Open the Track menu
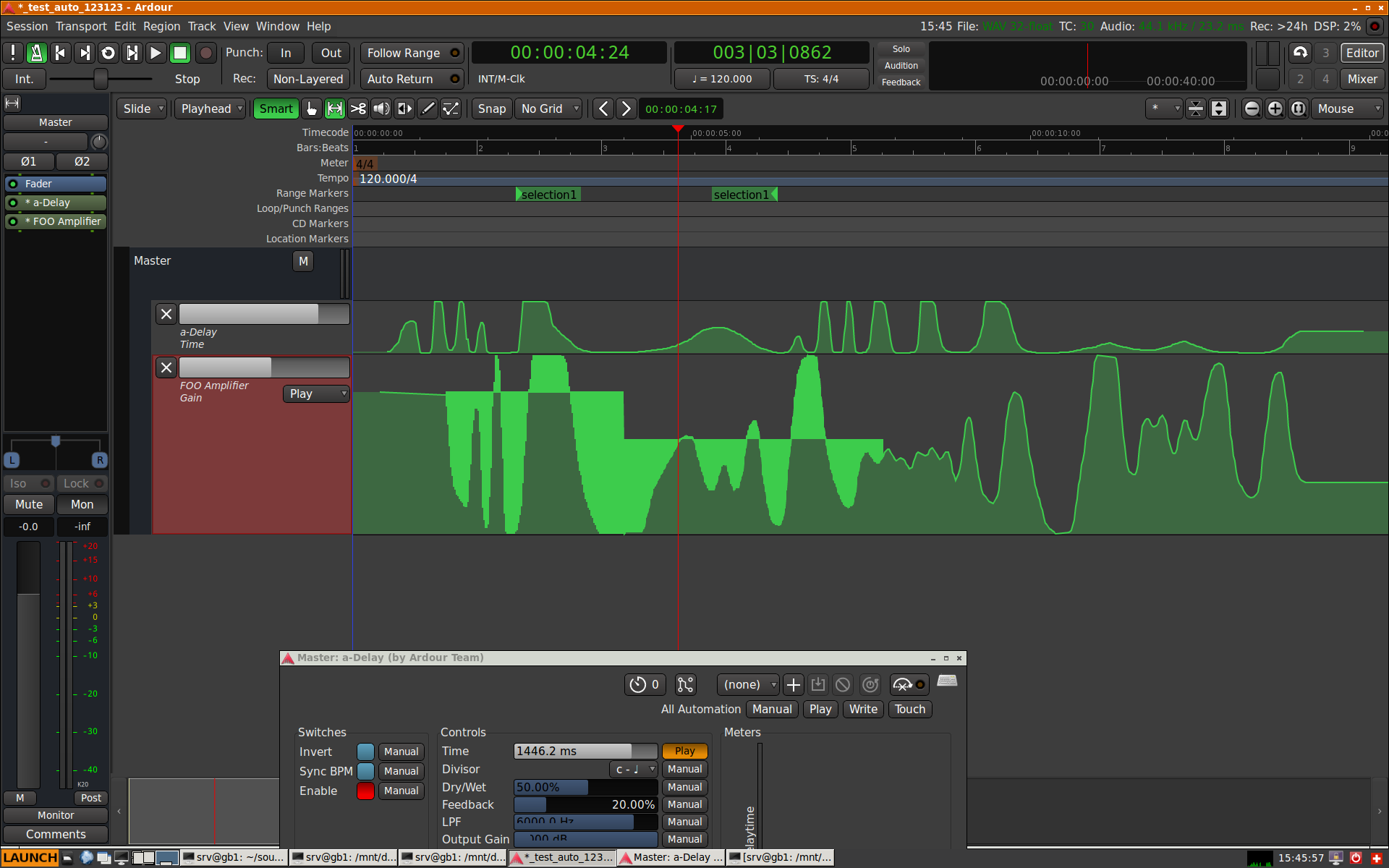The image size is (1389, 868). point(202,26)
